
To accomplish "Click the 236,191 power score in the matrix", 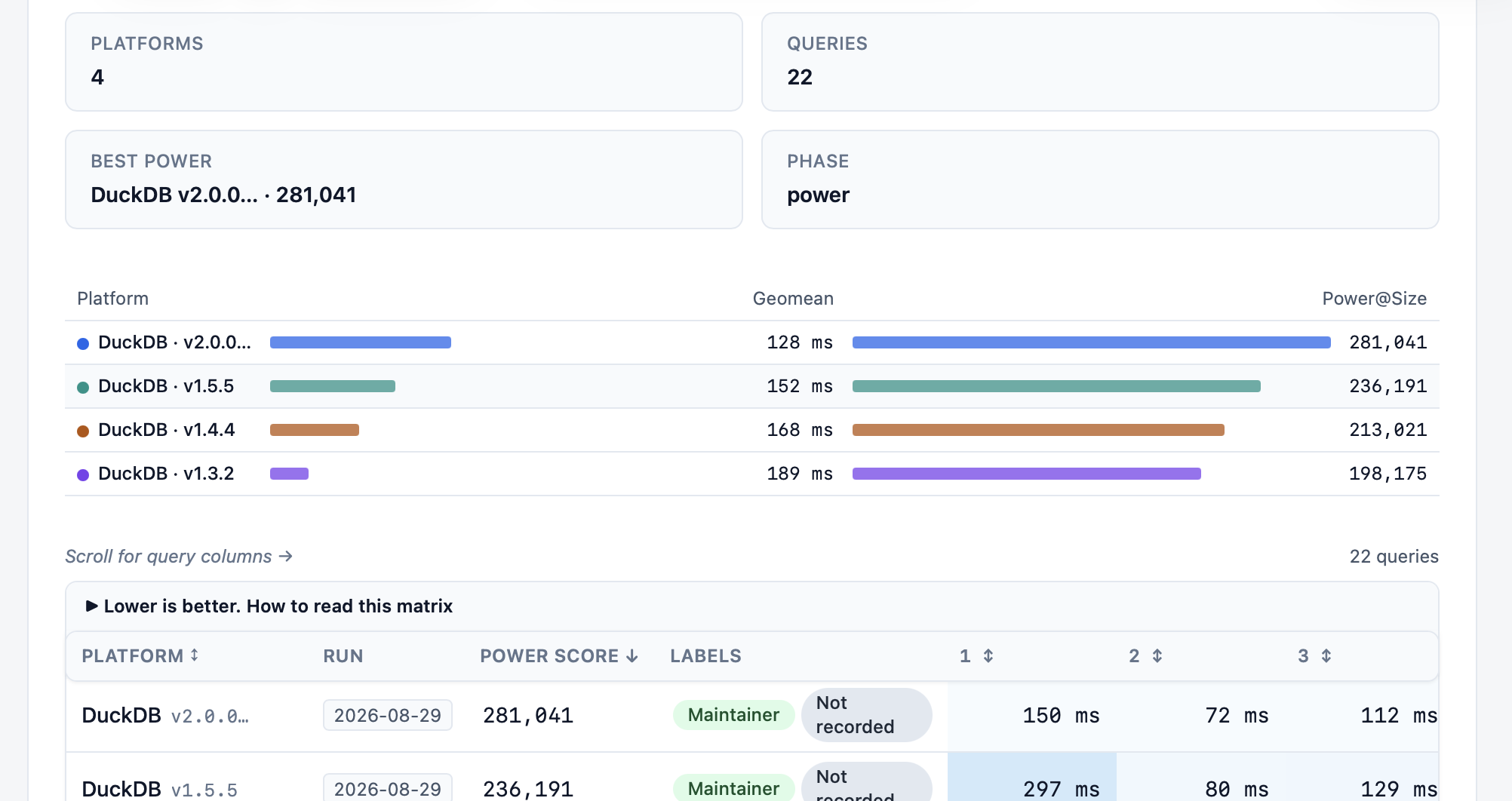I will click(528, 789).
